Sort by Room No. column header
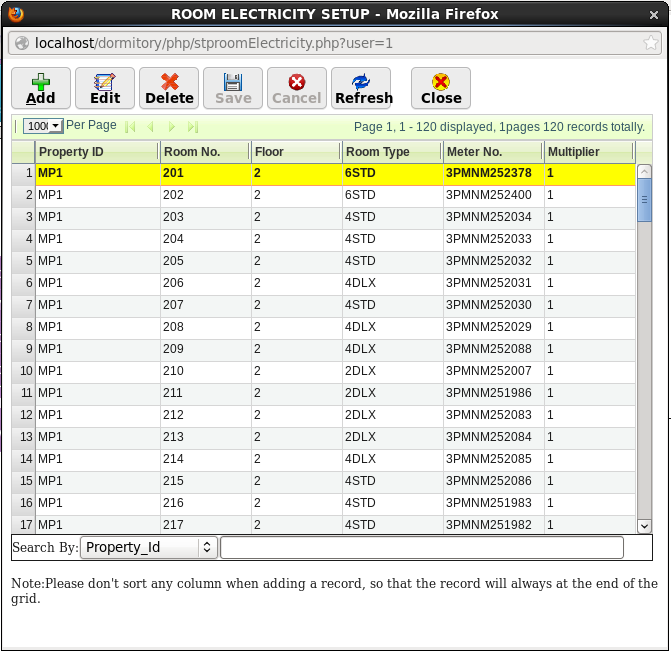The height and width of the screenshot is (653, 671). 204,152
